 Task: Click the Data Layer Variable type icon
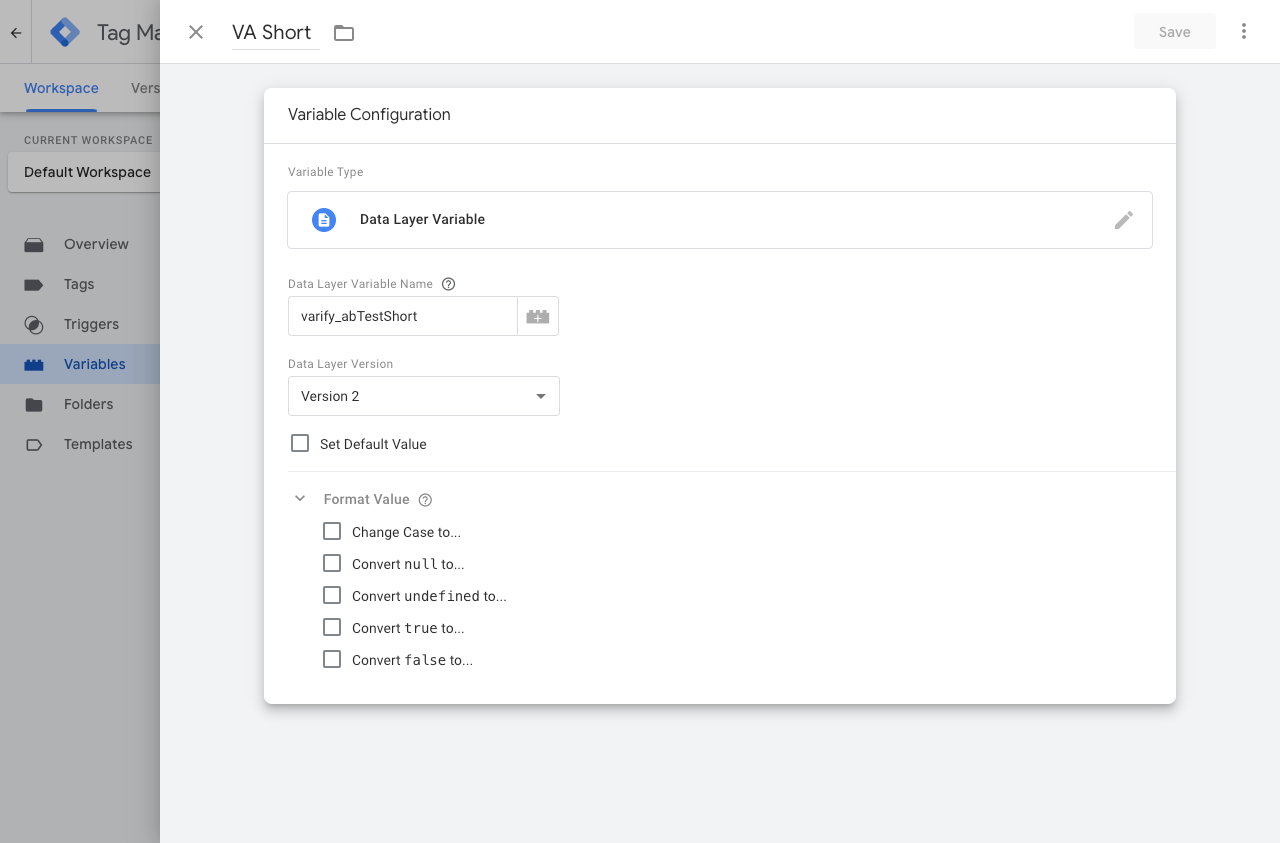[x=324, y=220]
